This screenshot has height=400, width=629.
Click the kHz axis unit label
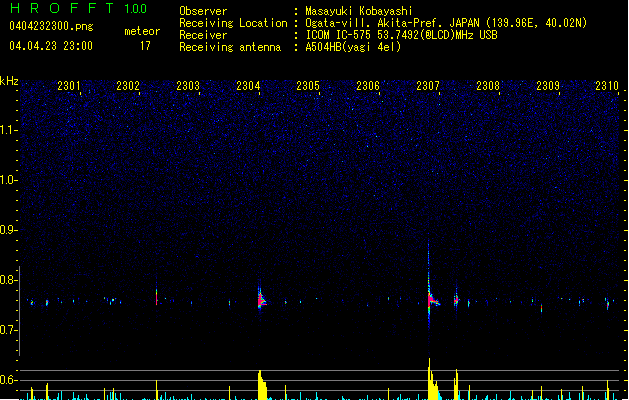tap(9, 81)
